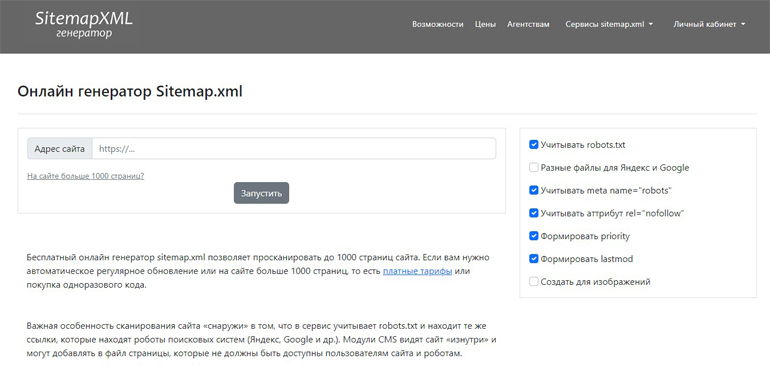Click the Запустить button
Screen dimensions: 770x371
tap(261, 193)
